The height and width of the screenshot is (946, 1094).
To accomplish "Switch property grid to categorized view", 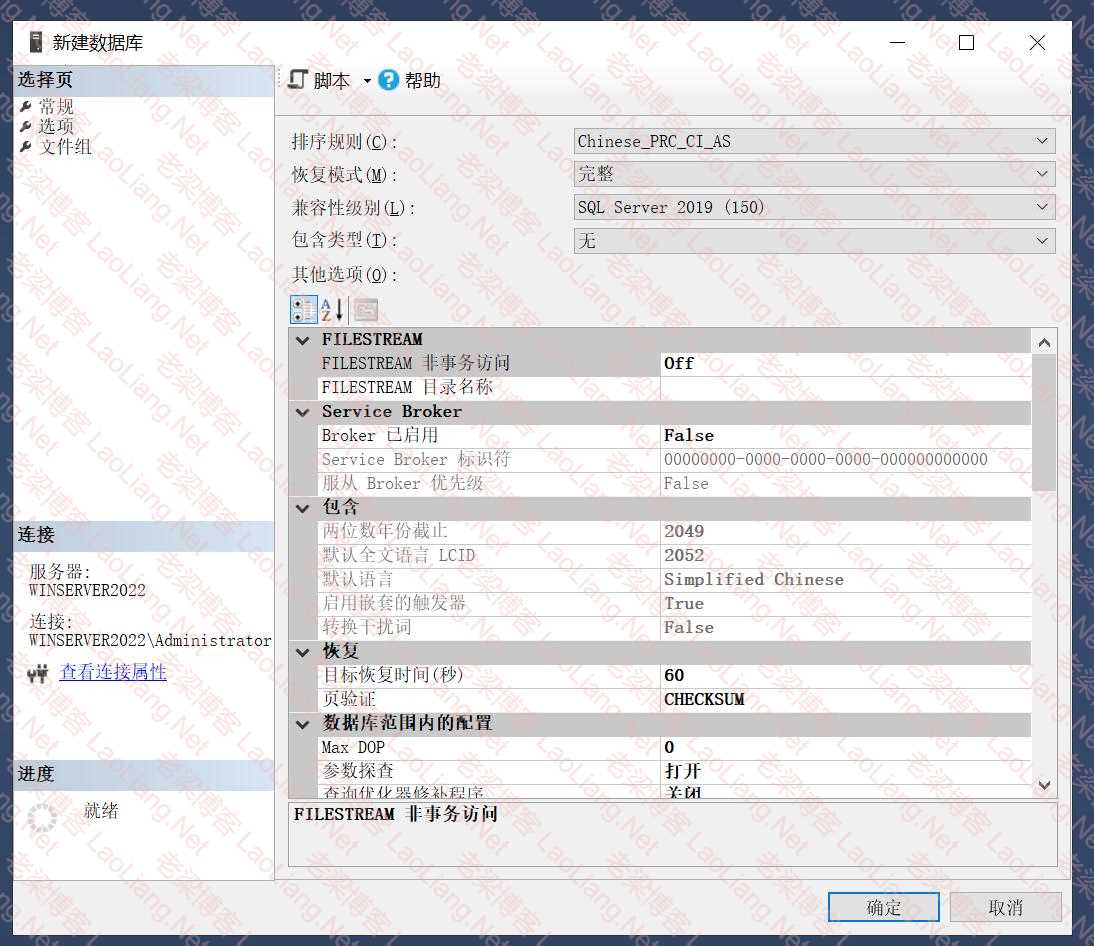I will click(304, 309).
